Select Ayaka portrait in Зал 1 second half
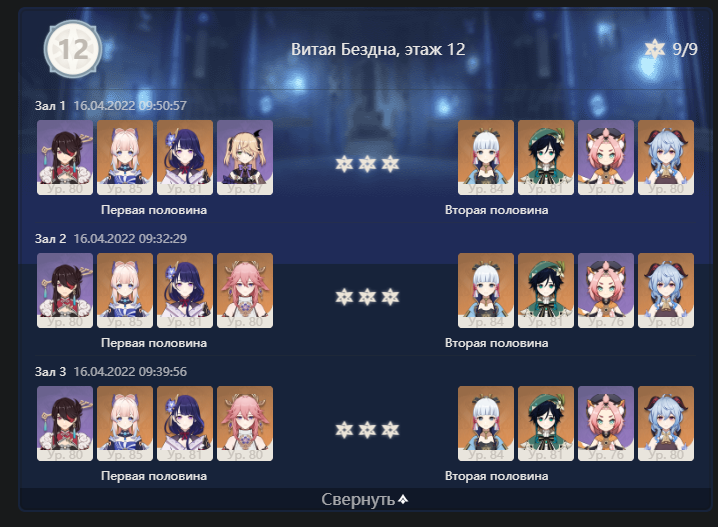 (x=486, y=158)
